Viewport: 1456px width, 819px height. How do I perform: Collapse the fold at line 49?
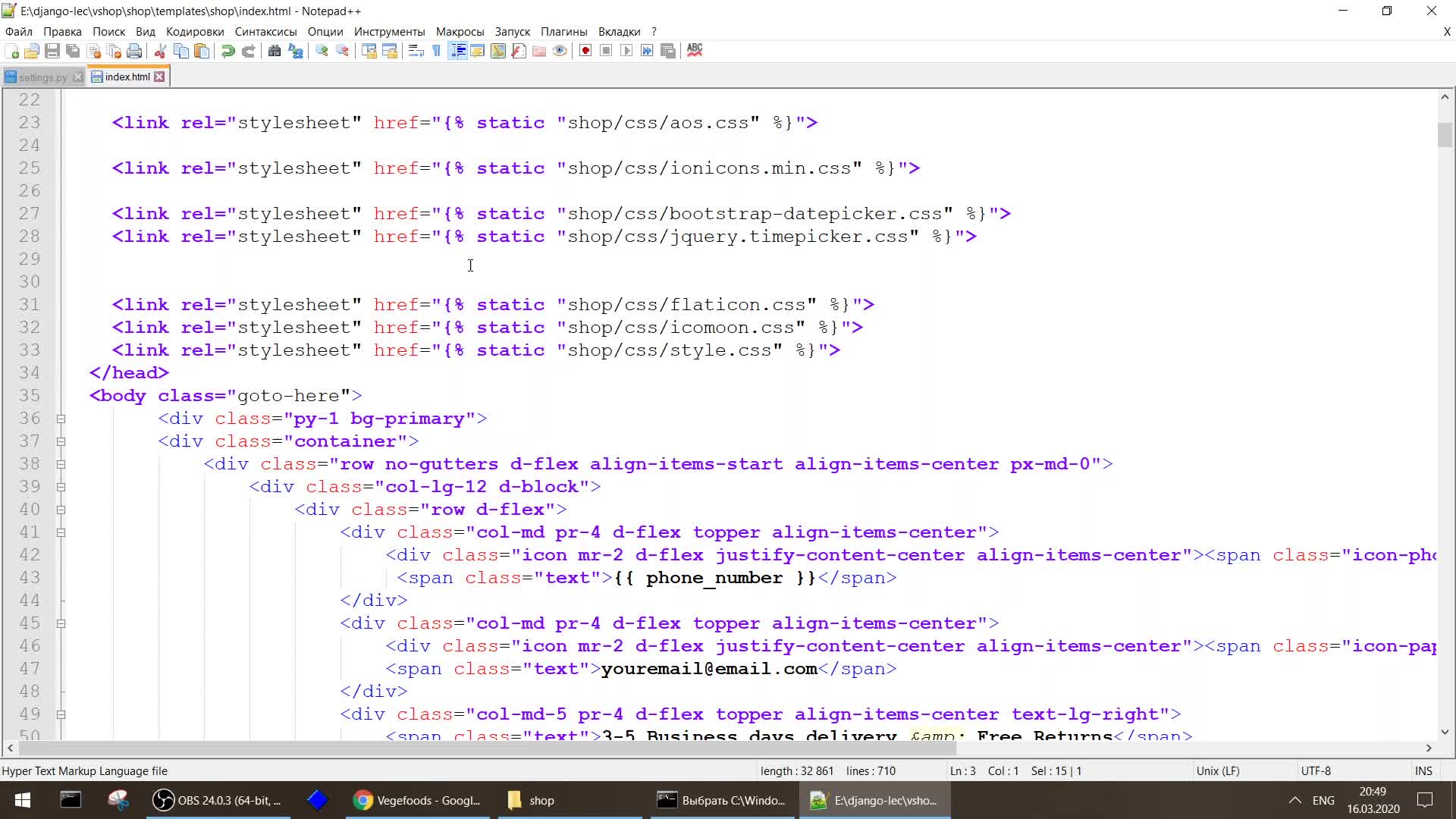click(x=61, y=714)
